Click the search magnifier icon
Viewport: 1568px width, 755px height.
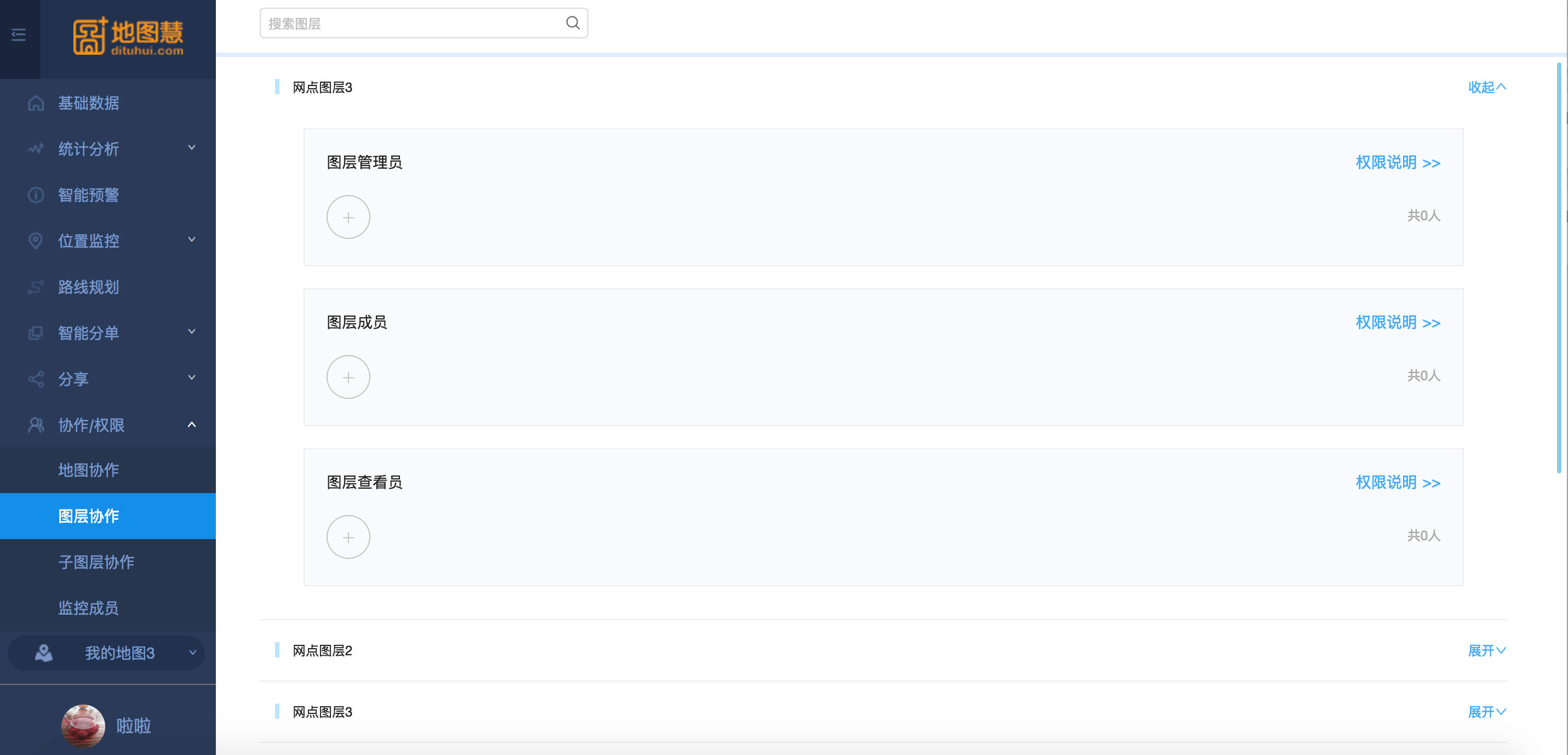tap(572, 23)
